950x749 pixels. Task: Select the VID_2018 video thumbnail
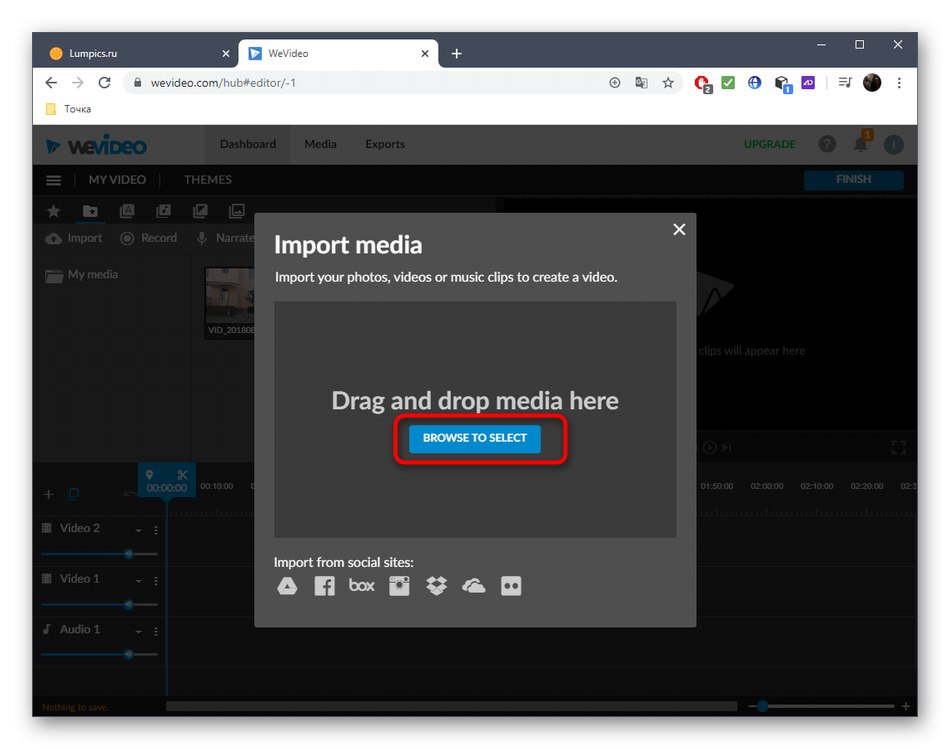click(x=230, y=303)
